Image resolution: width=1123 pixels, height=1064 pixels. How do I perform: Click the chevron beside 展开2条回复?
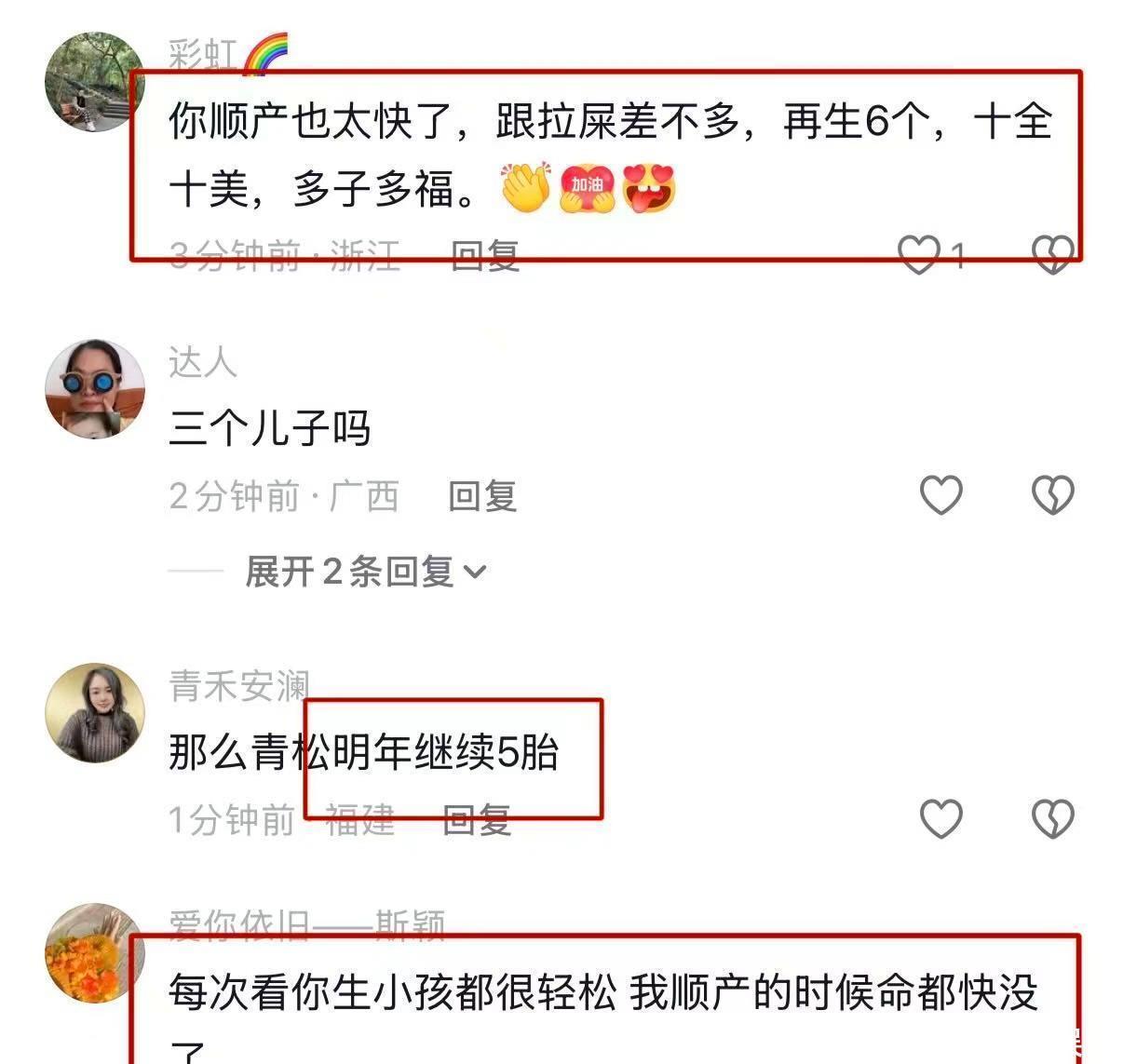coord(475,572)
